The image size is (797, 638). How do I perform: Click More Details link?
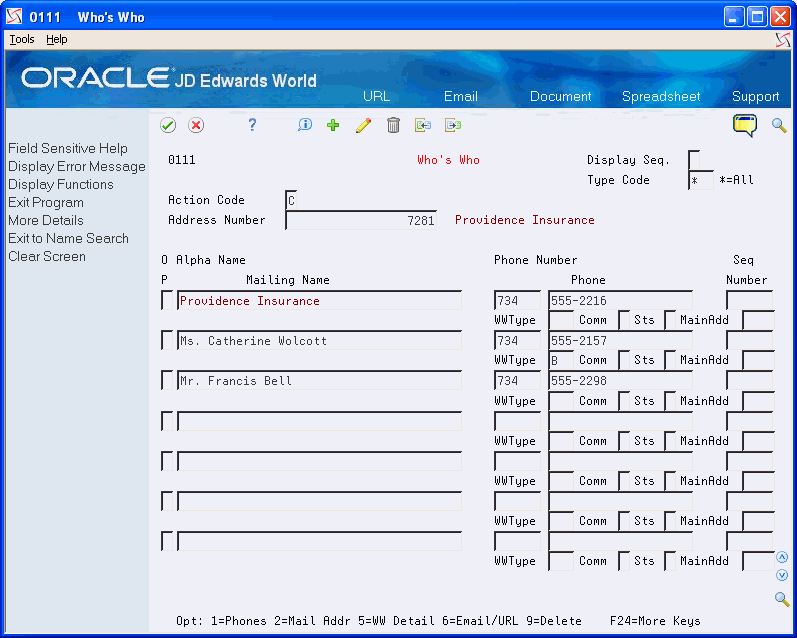coord(46,221)
